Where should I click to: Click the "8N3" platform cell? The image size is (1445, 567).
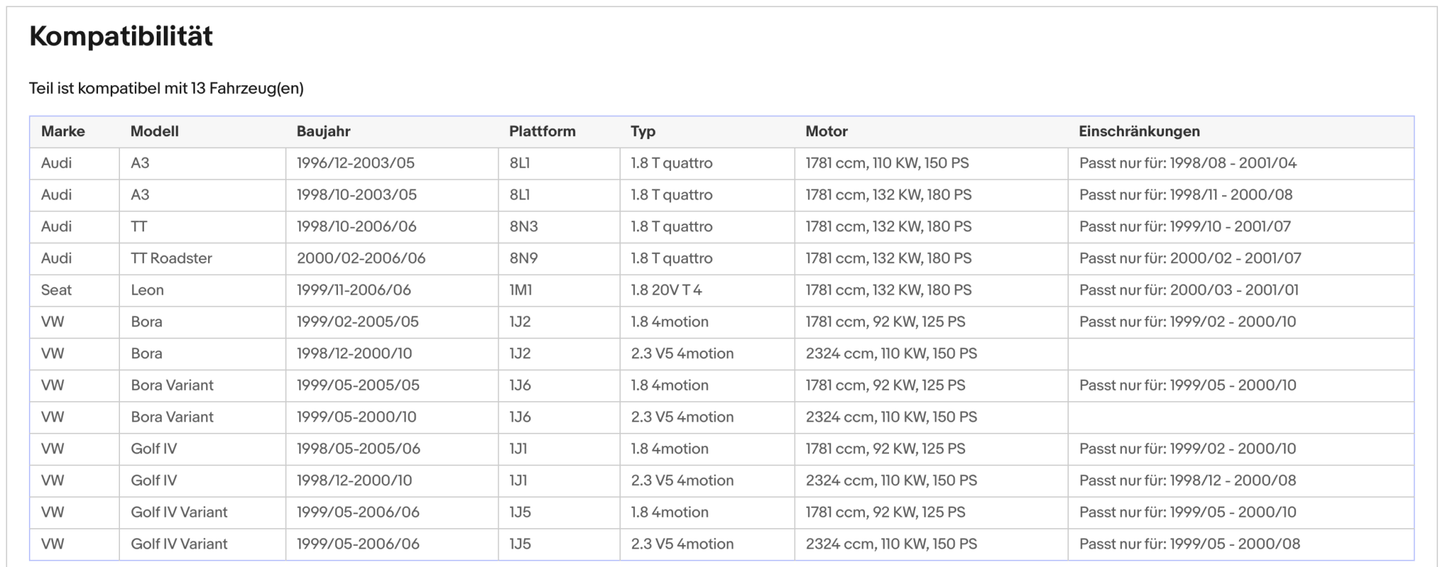pyautogui.click(x=524, y=226)
